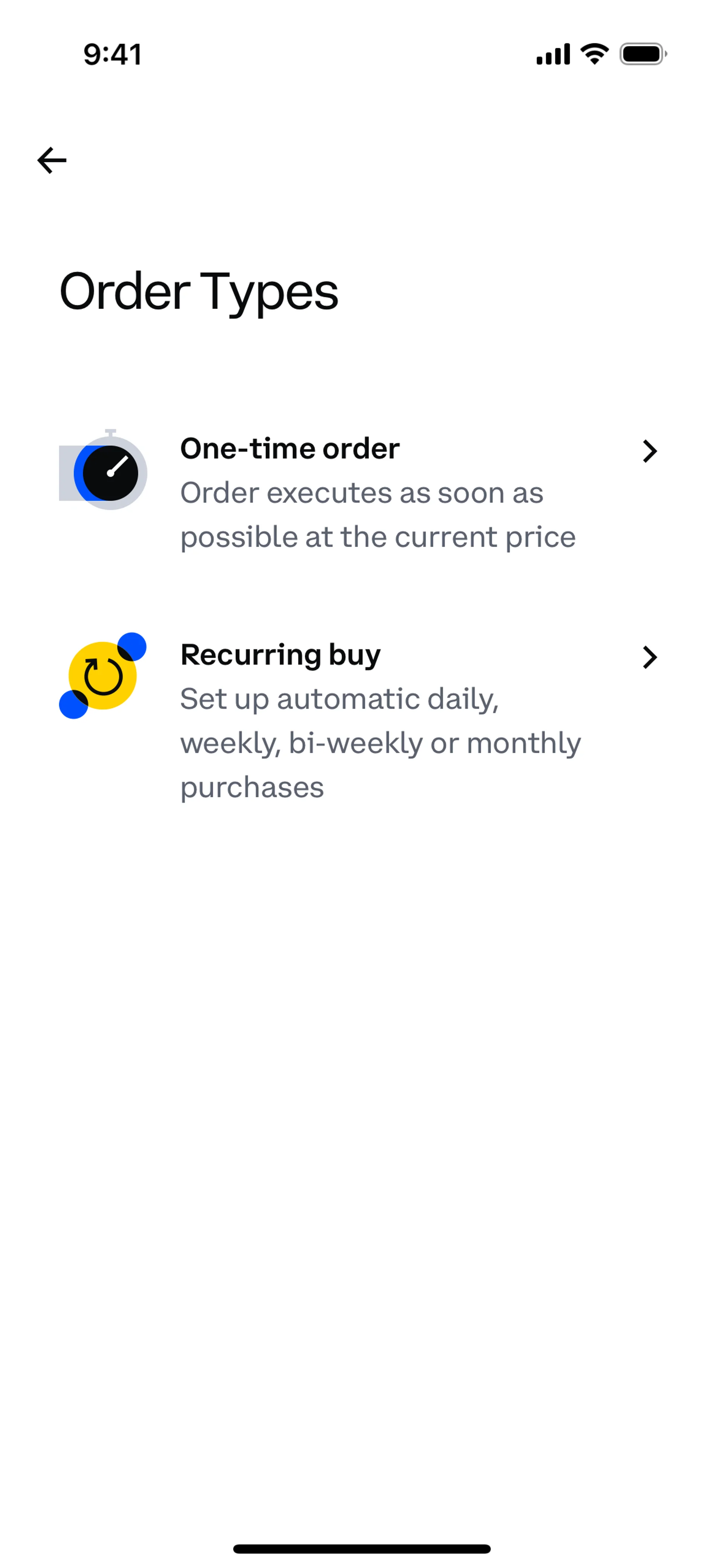Image resolution: width=723 pixels, height=1568 pixels.
Task: Tap the battery icon in status bar
Action: tap(643, 54)
